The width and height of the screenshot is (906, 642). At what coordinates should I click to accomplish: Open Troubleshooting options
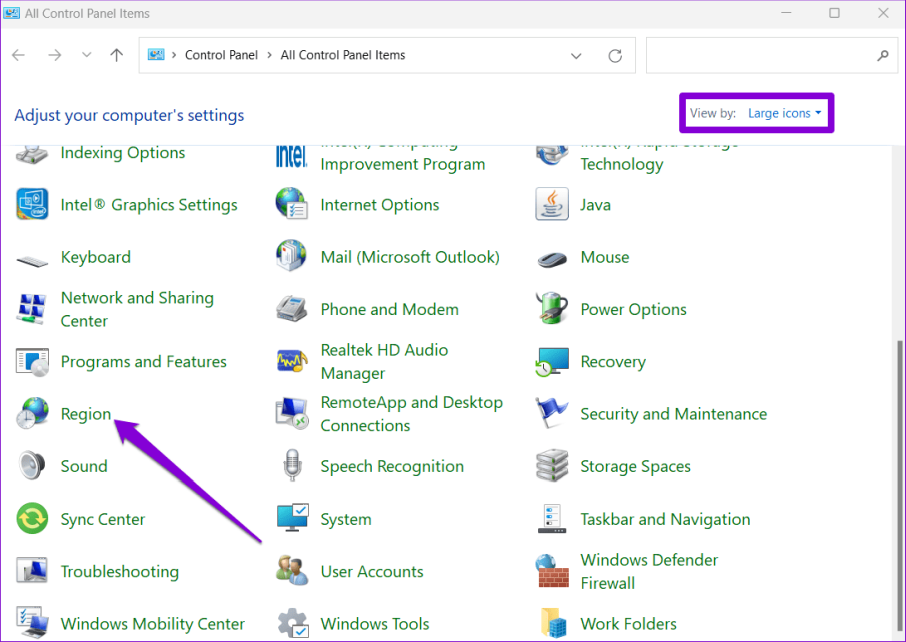click(x=120, y=571)
